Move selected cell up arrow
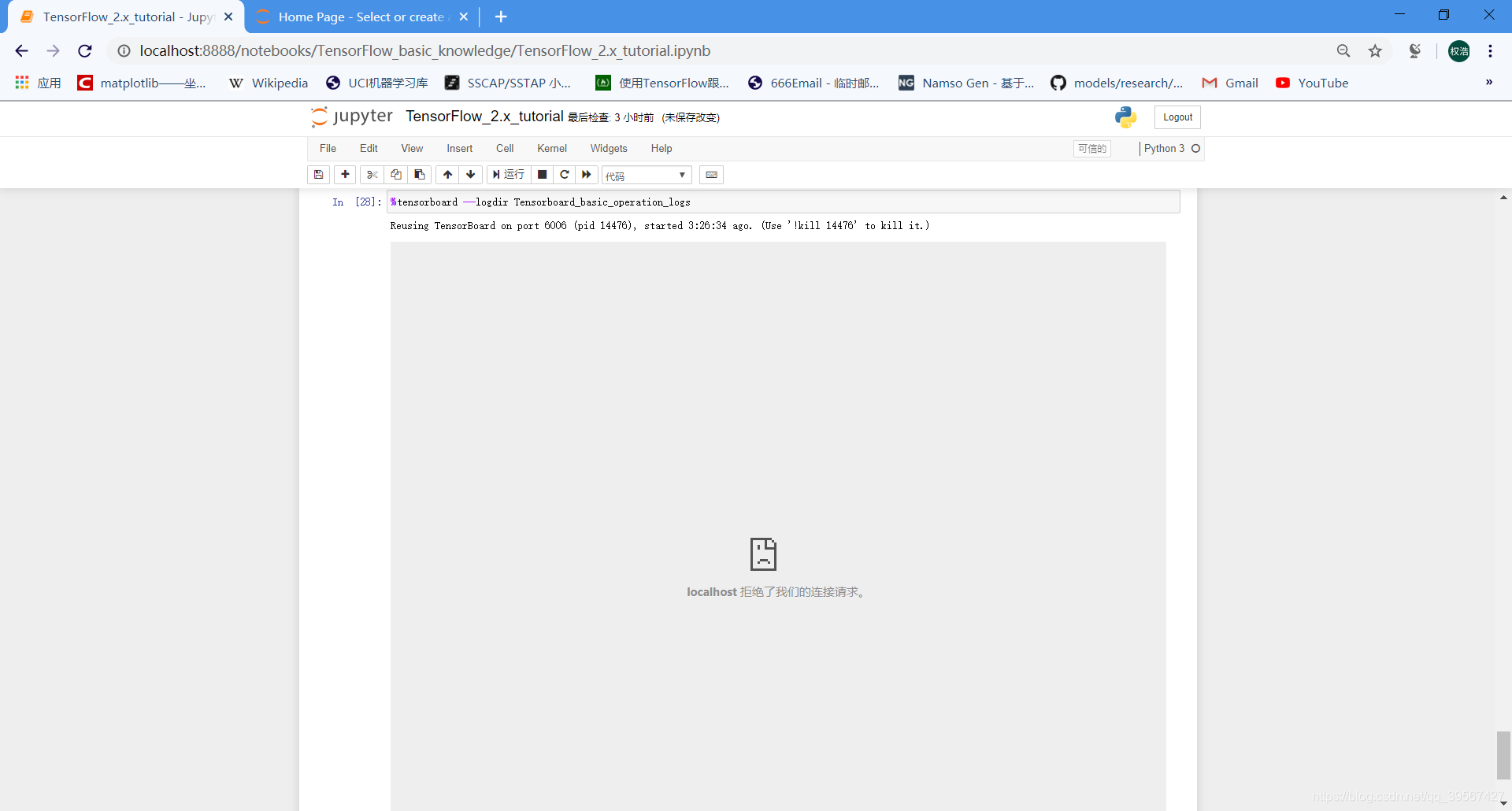This screenshot has height=811, width=1512. (x=447, y=175)
